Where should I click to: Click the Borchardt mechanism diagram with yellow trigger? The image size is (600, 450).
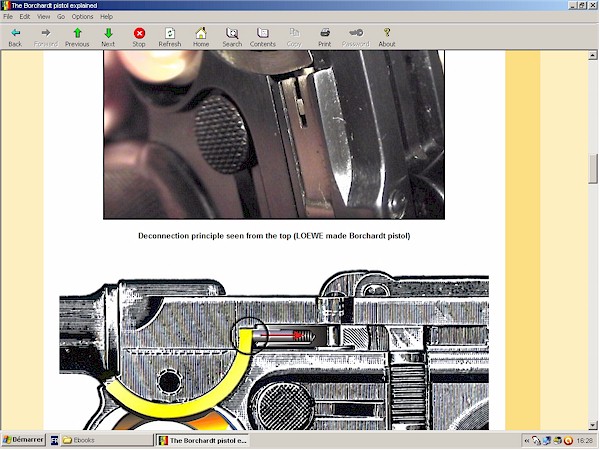click(274, 350)
